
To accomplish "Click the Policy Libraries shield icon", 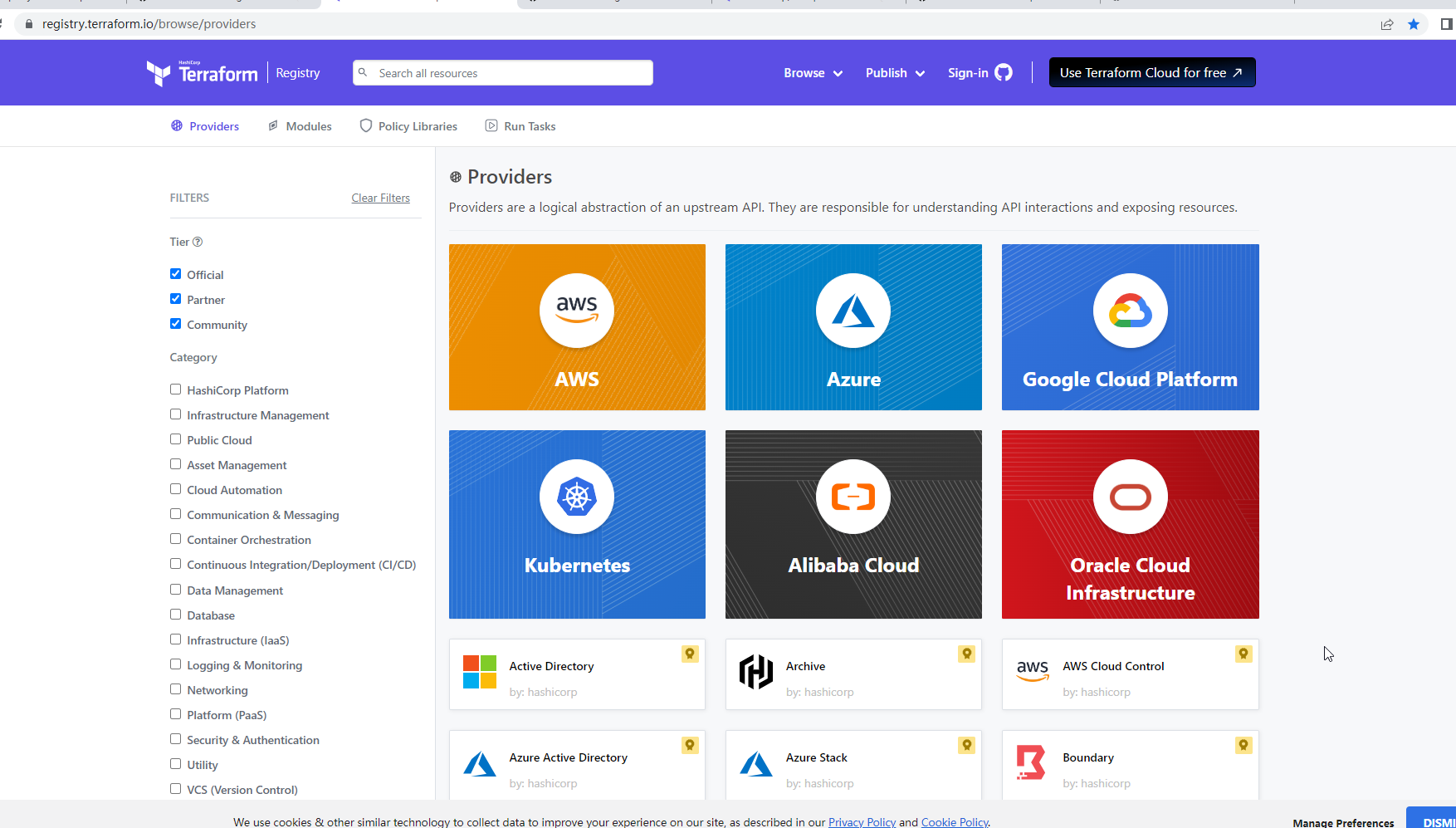I will pos(366,125).
